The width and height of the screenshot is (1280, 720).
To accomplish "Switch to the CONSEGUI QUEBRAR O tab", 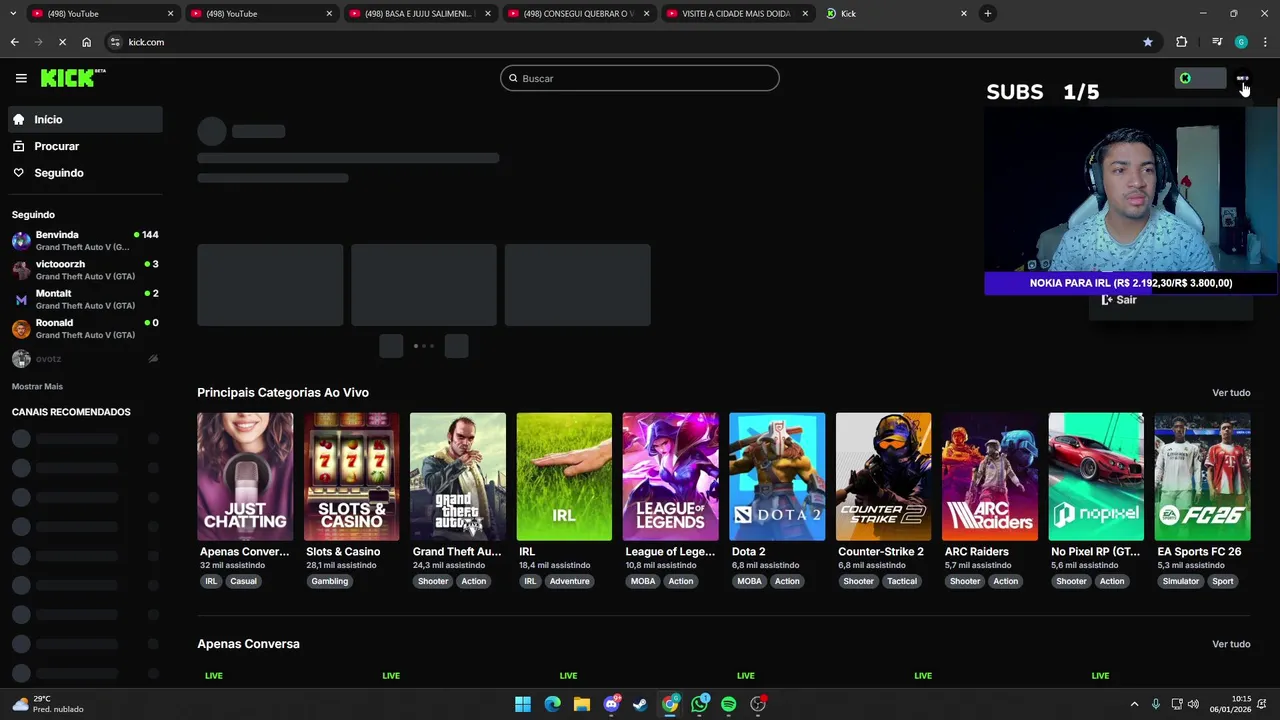I will pos(578,14).
